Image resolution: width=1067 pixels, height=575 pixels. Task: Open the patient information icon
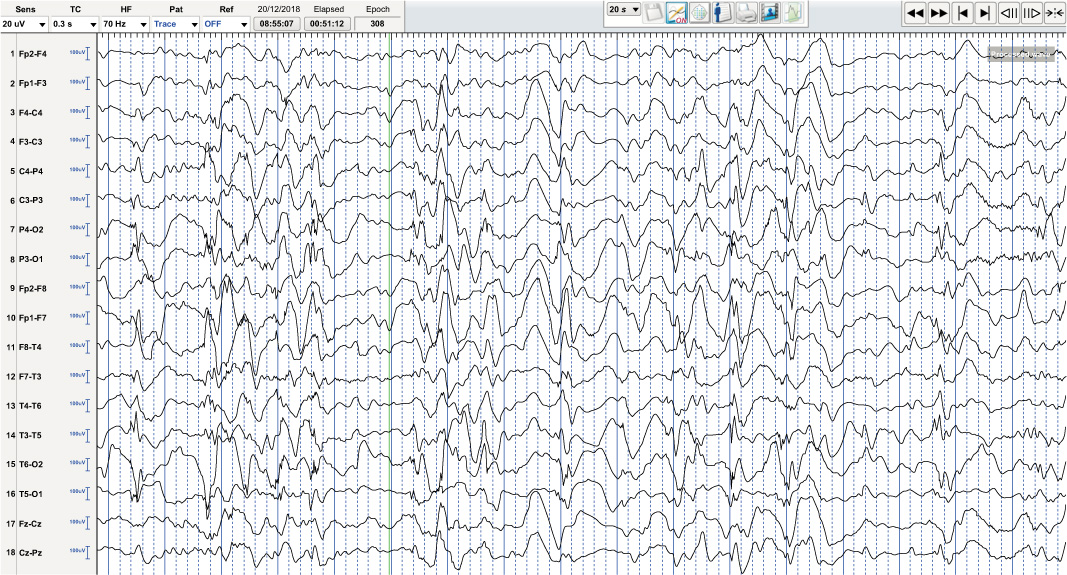723,13
